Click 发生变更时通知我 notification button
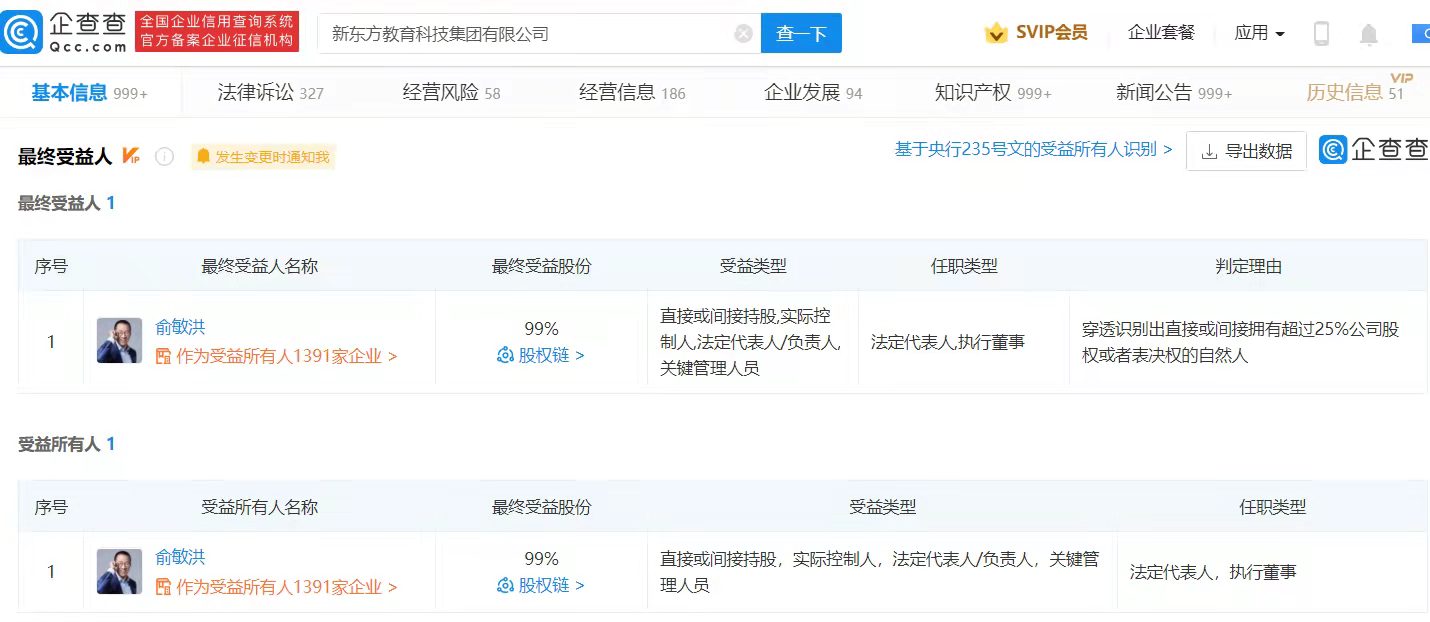 (x=263, y=156)
